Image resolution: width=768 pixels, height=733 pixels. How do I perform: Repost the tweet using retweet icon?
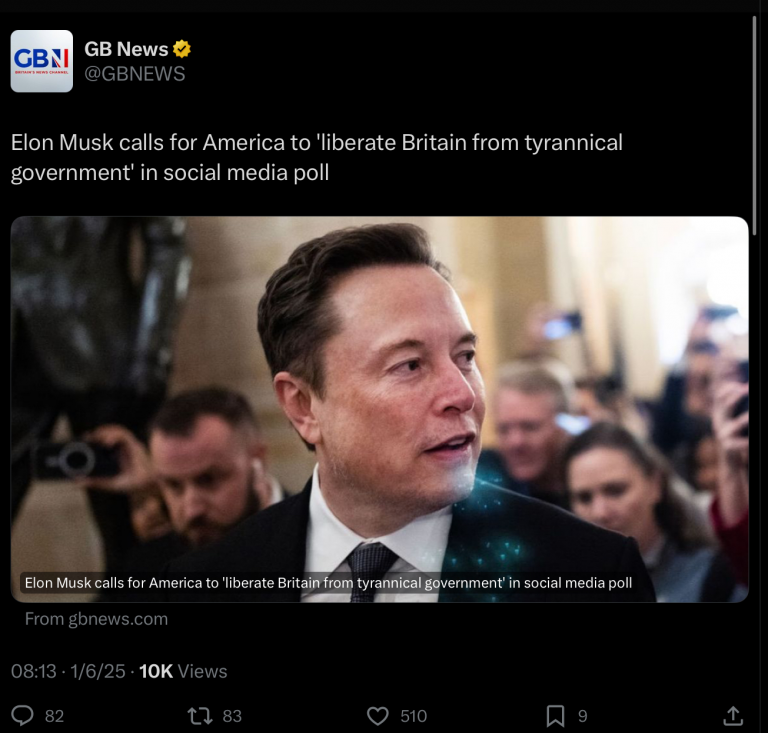tap(200, 715)
